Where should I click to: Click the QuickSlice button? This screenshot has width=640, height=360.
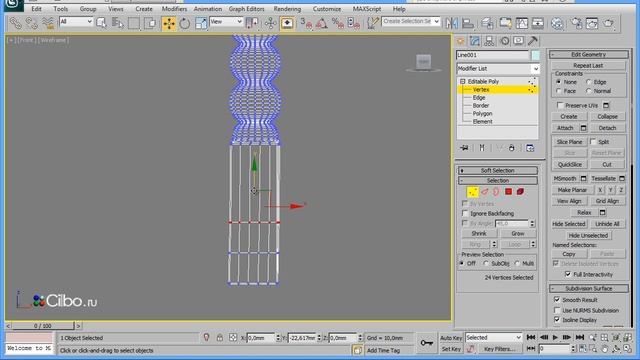coord(569,164)
